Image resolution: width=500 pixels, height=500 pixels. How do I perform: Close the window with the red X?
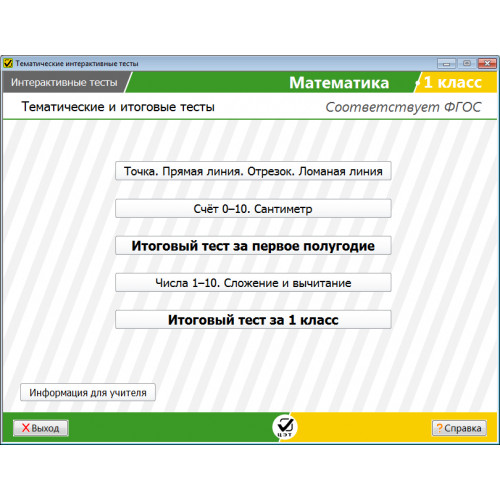(x=487, y=63)
